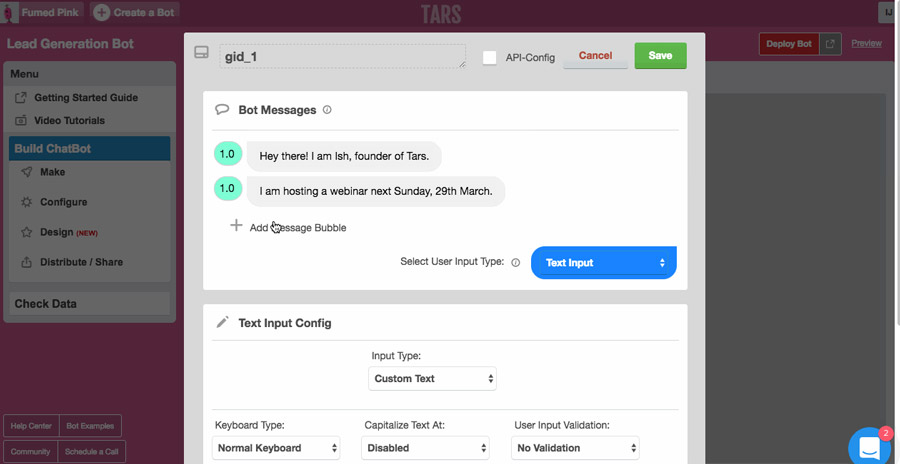The image size is (900, 464).
Task: Select Distribute / Share menu item
Action: coord(81,262)
